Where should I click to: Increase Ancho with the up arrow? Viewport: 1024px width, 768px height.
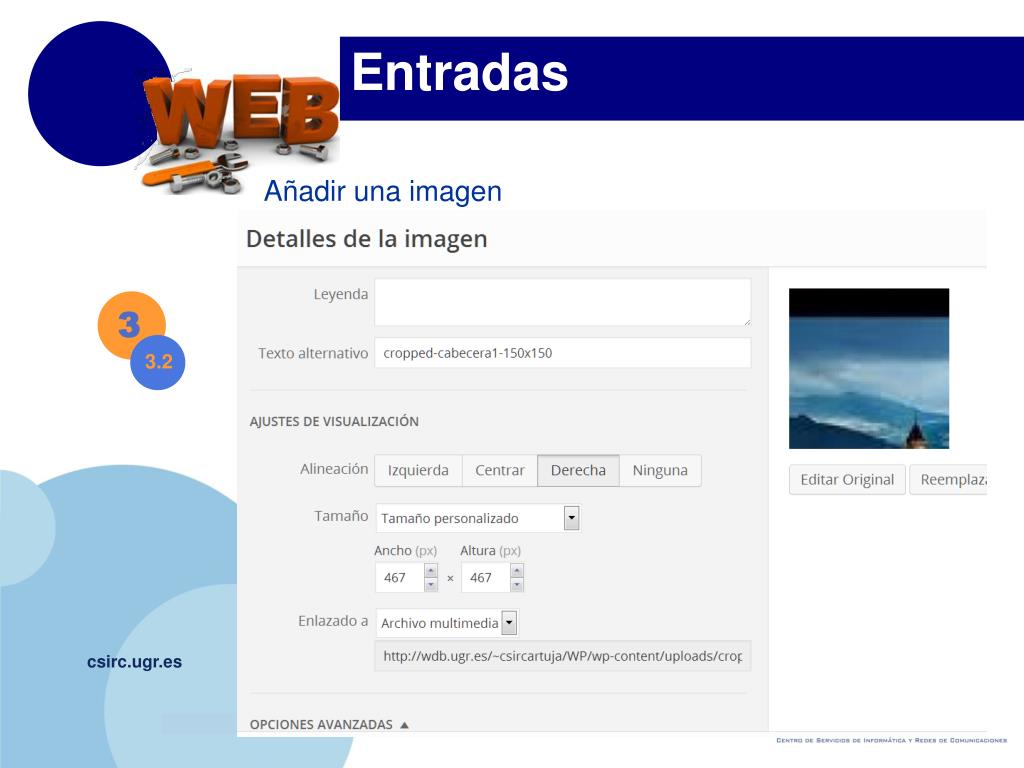(x=431, y=571)
